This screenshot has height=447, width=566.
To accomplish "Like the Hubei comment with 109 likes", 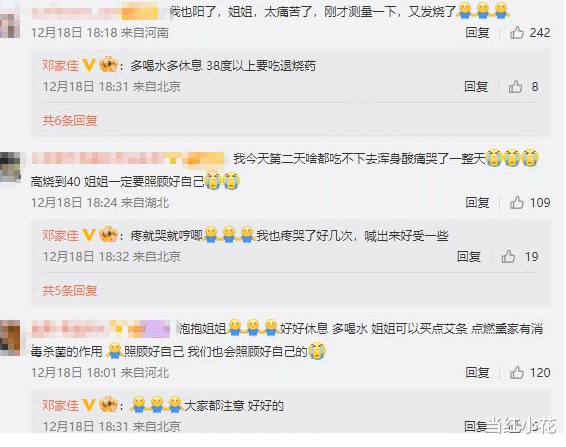I will click(x=517, y=203).
